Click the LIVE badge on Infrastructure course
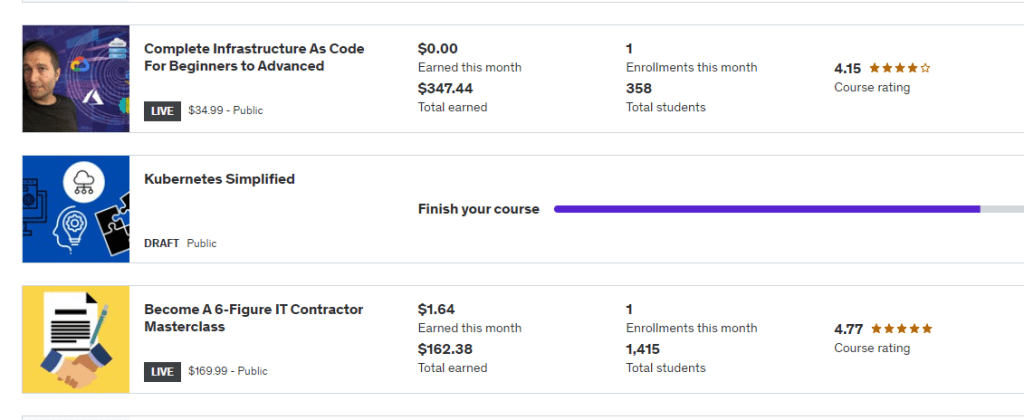The width and height of the screenshot is (1024, 420). [x=163, y=111]
